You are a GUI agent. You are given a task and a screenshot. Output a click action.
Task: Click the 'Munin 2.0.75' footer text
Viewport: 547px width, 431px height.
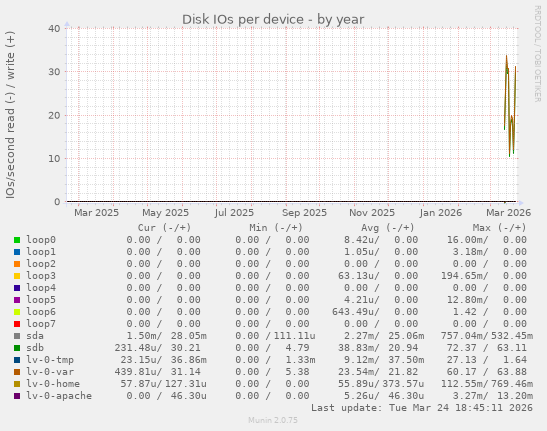point(273,420)
